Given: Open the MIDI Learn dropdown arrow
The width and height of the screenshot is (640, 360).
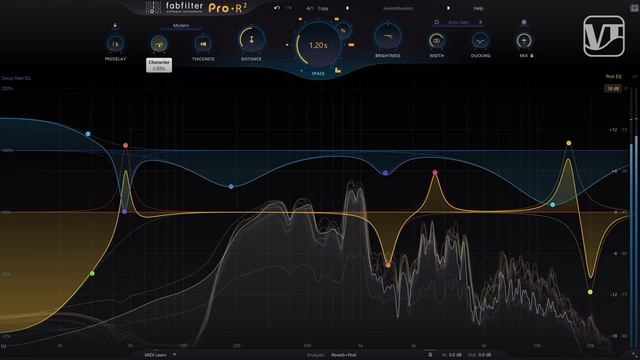Looking at the screenshot, I should click(x=174, y=355).
